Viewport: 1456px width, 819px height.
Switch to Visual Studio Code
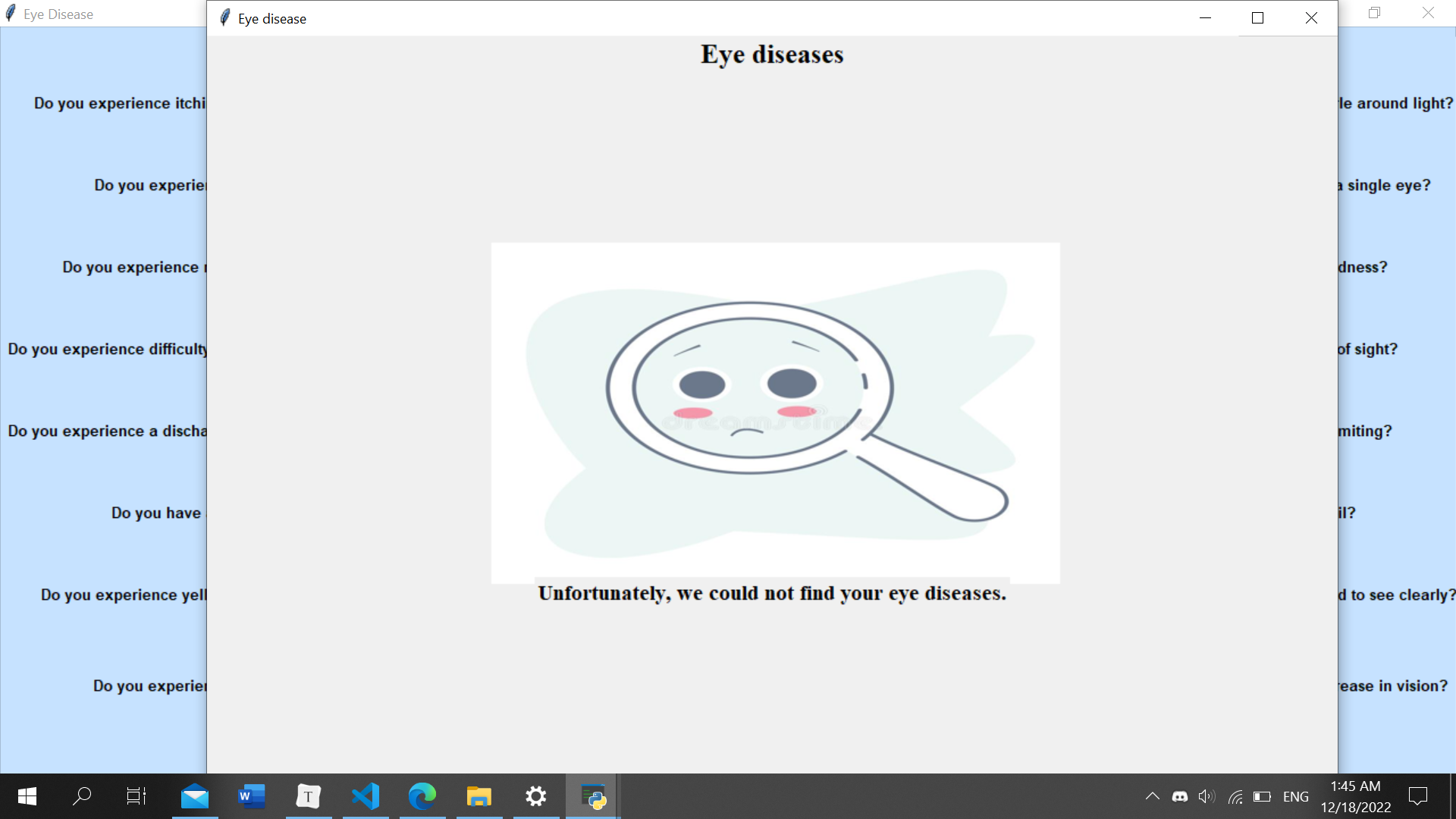(366, 796)
